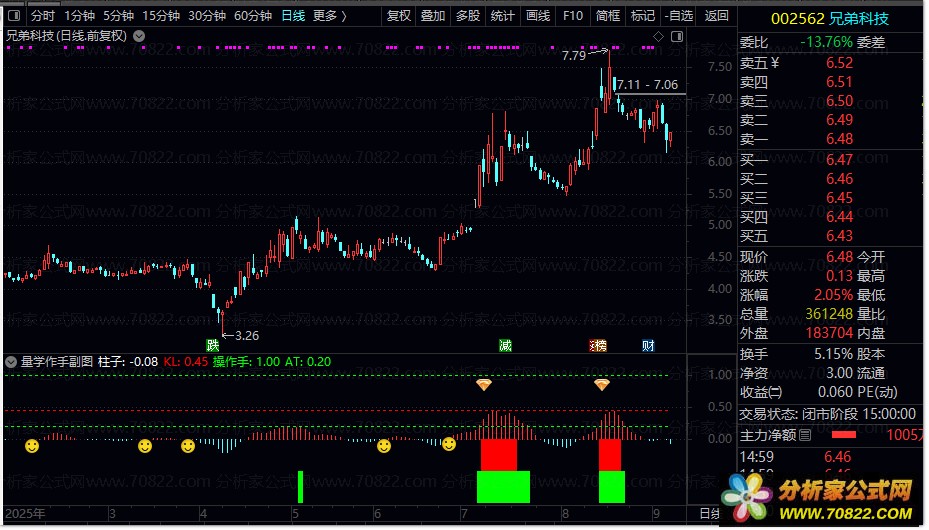Click the red block above month 7
This screenshot has width=929, height=530.
coord(499,455)
